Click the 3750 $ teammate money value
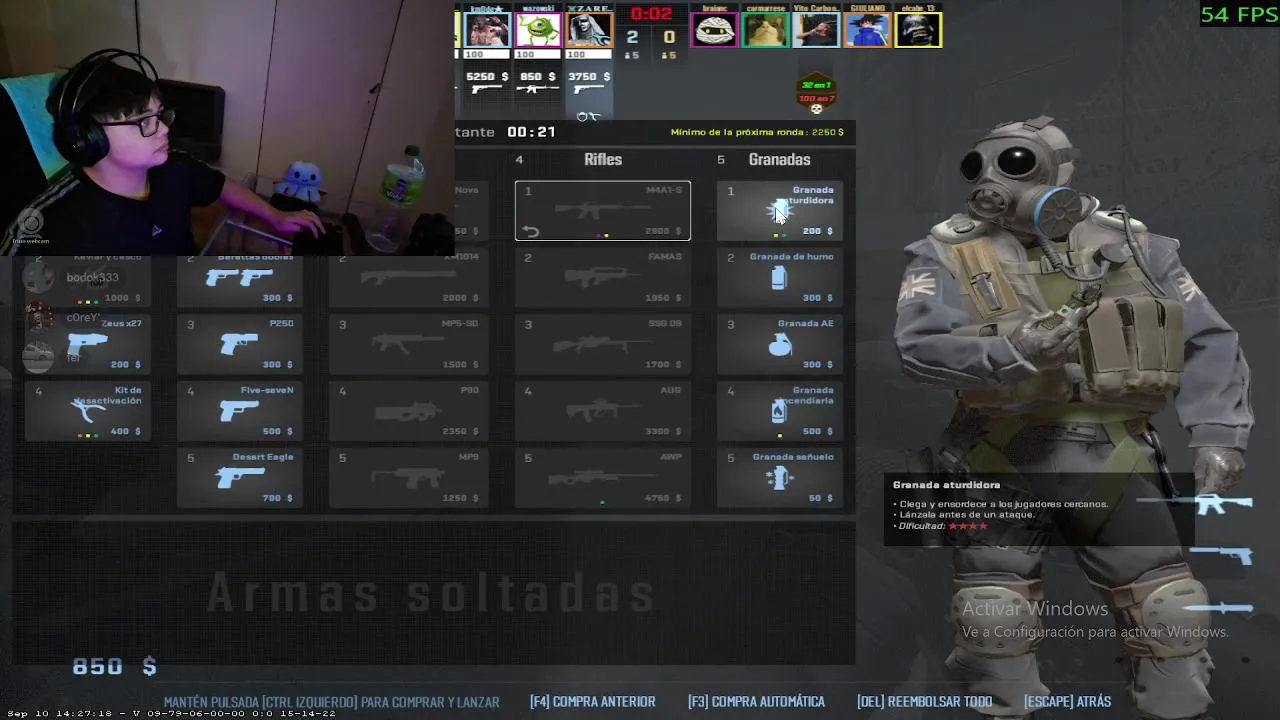 (x=589, y=77)
